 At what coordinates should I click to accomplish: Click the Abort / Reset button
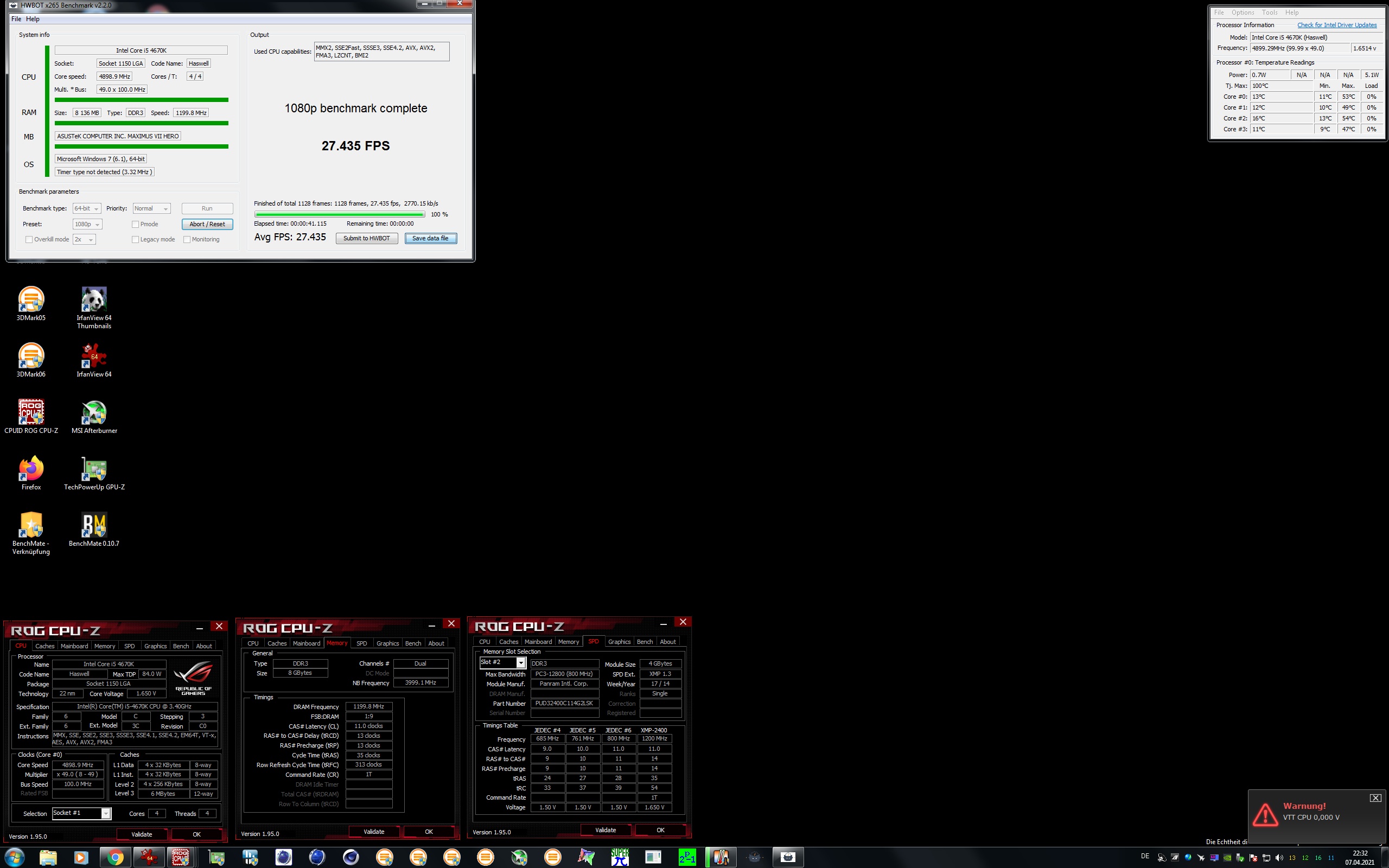coord(207,225)
